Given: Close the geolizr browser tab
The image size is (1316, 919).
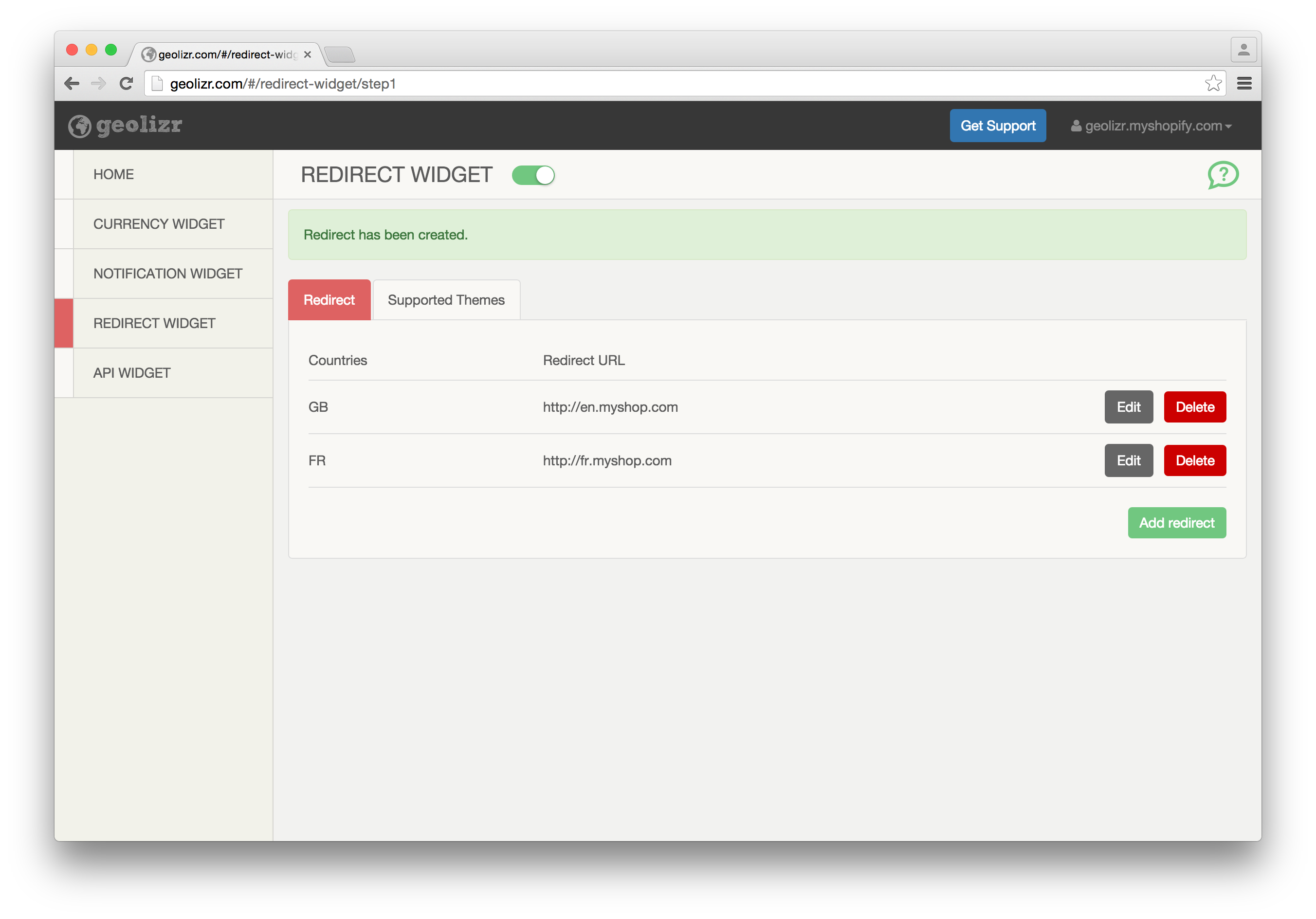Looking at the screenshot, I should point(308,55).
